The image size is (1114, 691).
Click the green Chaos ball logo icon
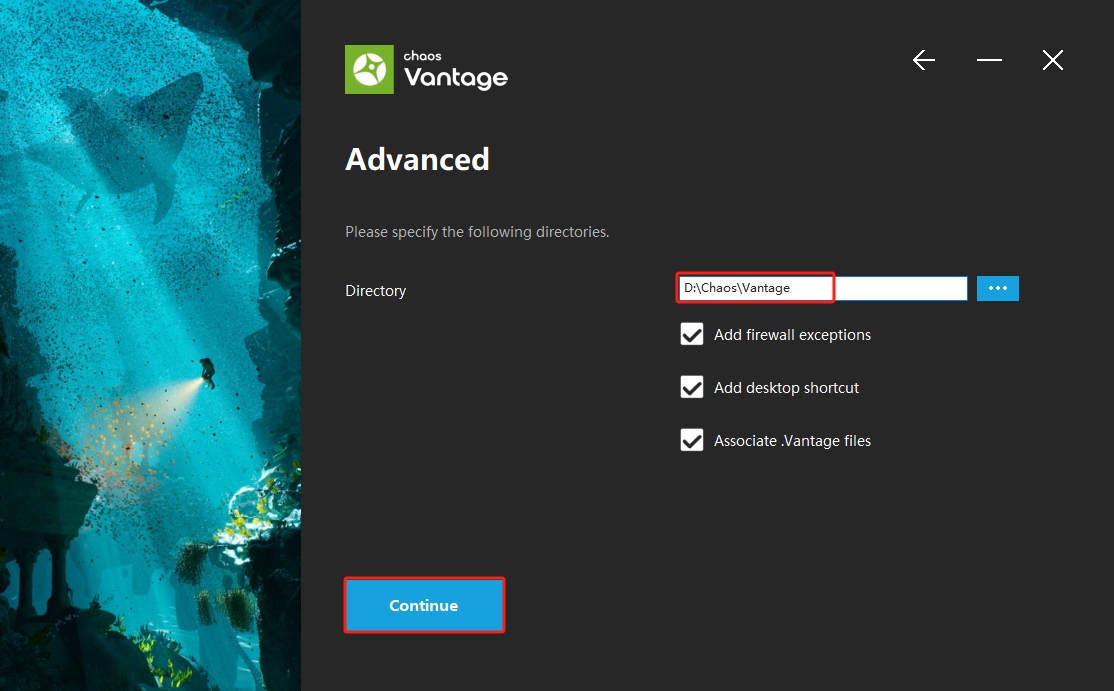pyautogui.click(x=367, y=69)
